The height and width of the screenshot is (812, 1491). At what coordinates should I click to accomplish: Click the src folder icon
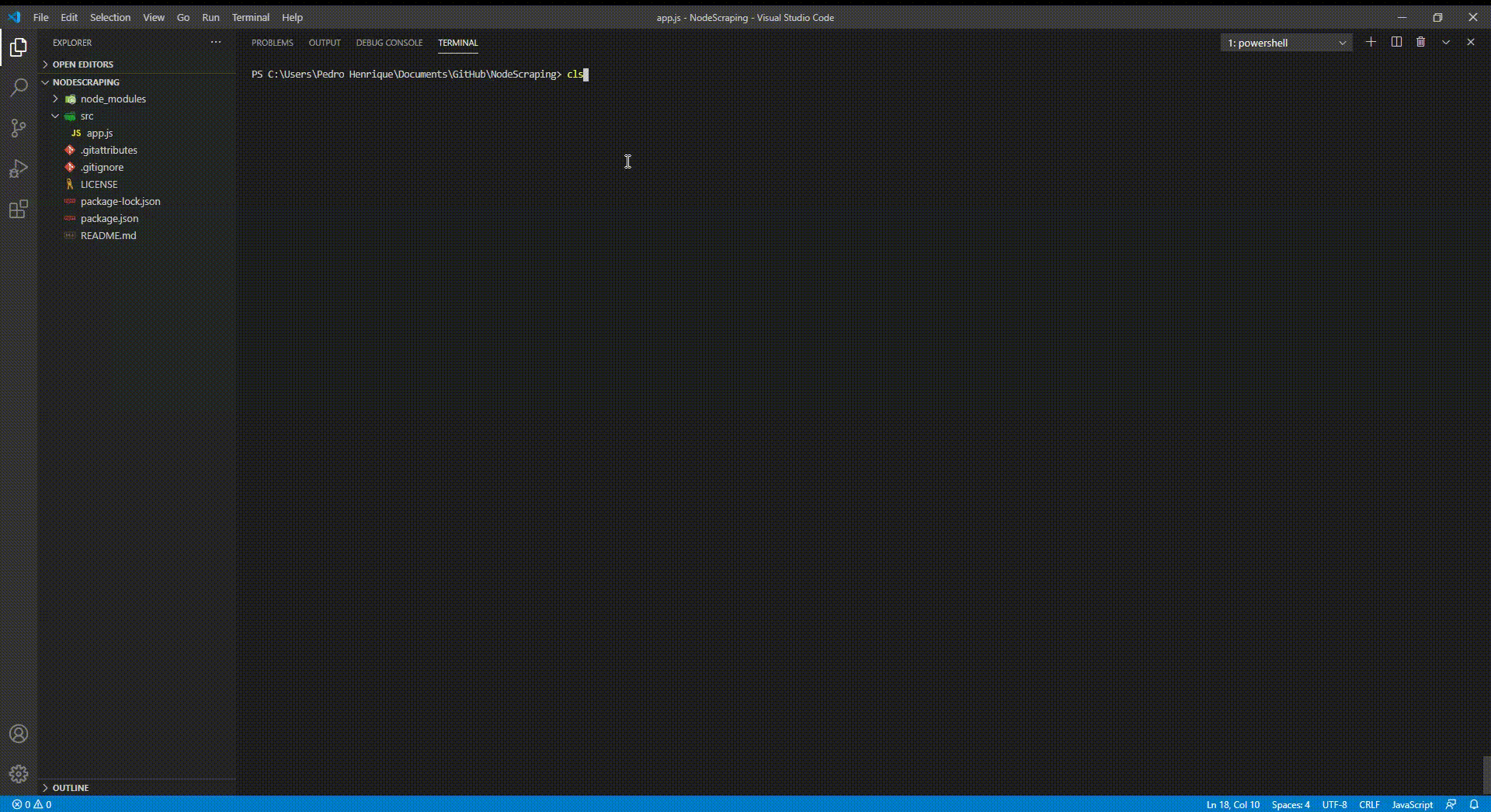pyautogui.click(x=70, y=116)
